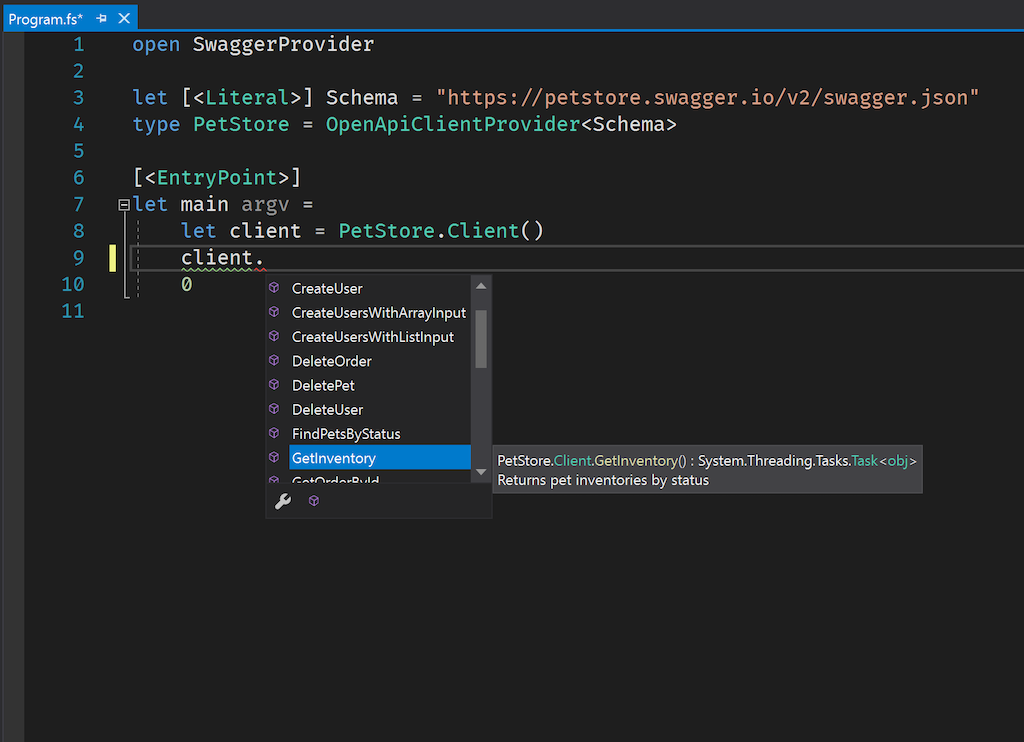1024x742 pixels.
Task: Click the swagger.json URL string on line 3
Action: click(x=707, y=98)
